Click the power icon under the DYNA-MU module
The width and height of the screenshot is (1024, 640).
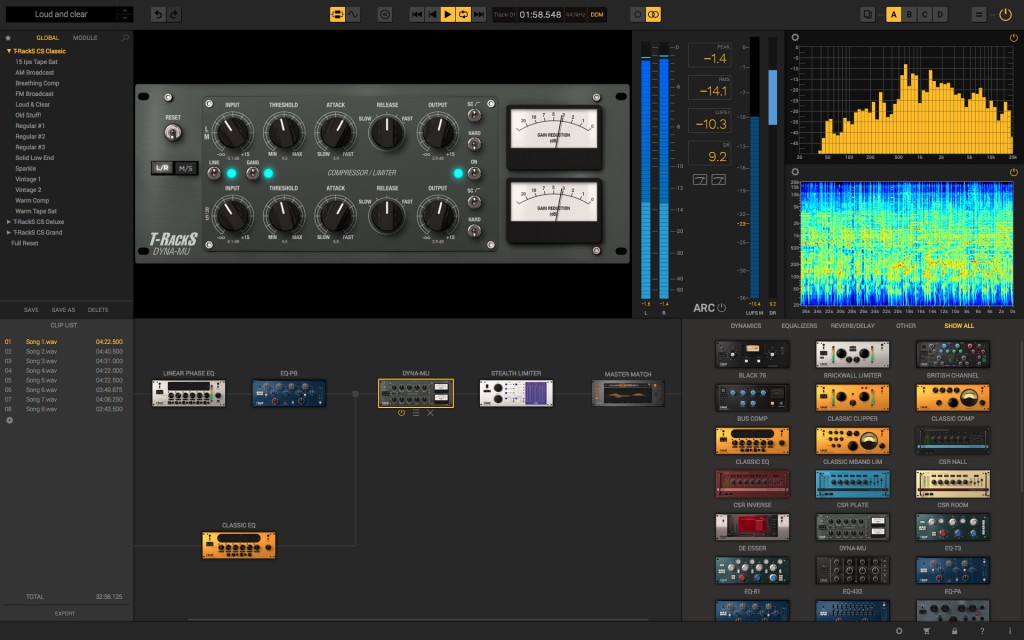point(401,413)
